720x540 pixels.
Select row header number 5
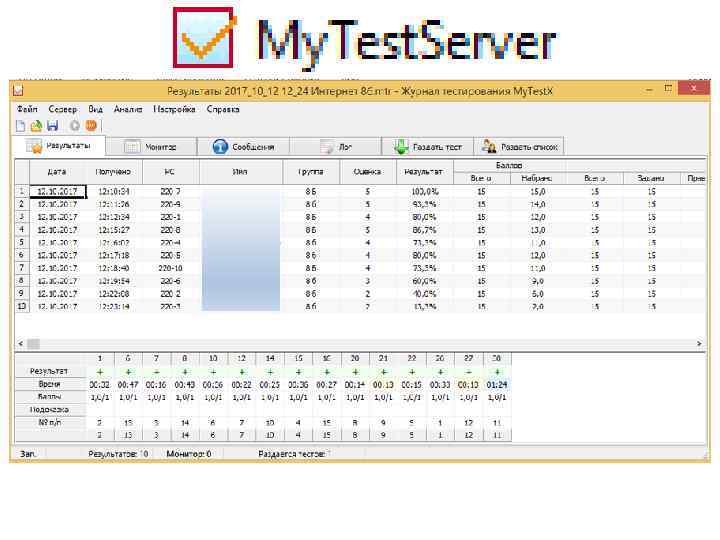(22, 242)
